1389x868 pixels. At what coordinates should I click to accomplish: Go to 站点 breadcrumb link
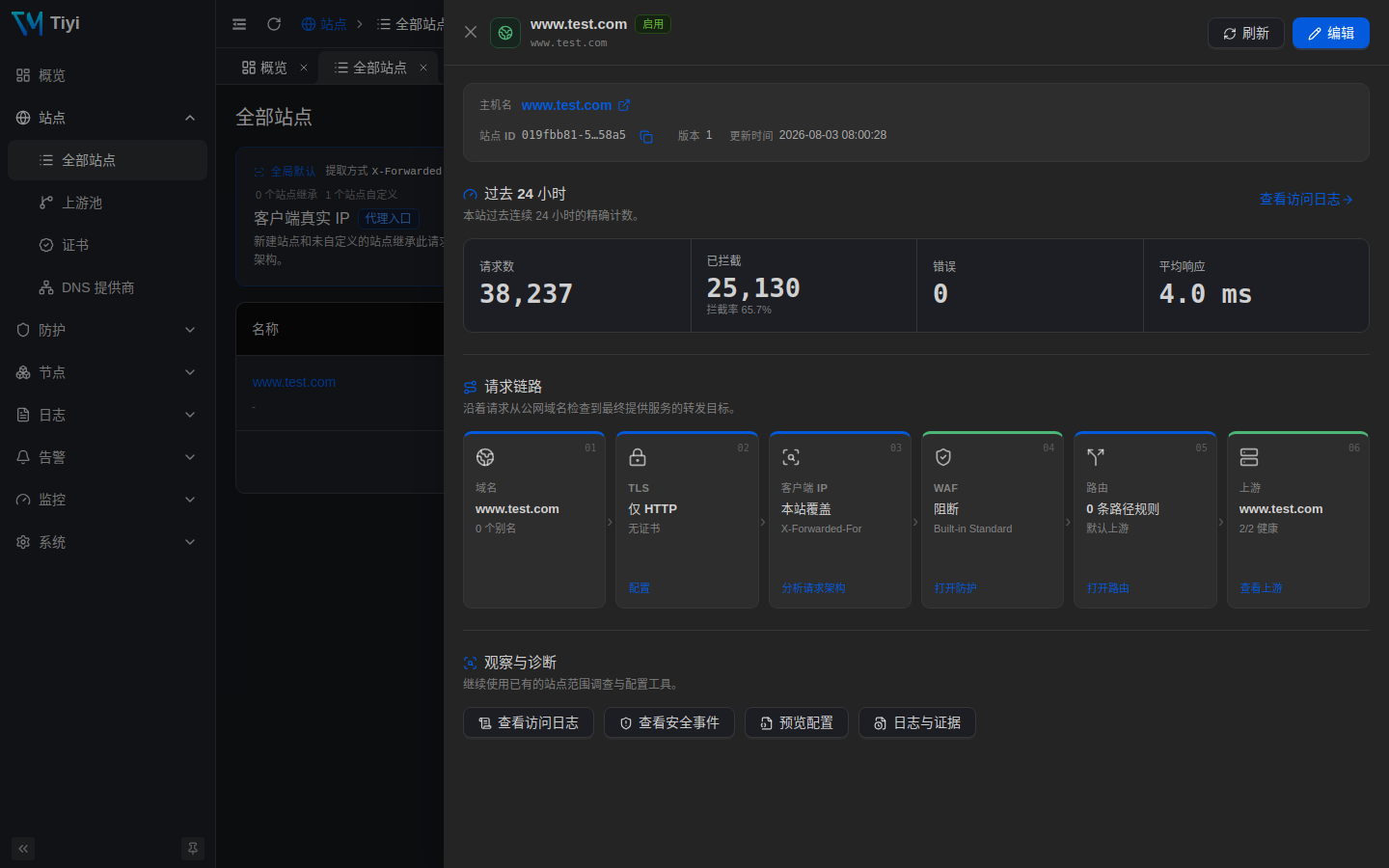click(x=324, y=24)
